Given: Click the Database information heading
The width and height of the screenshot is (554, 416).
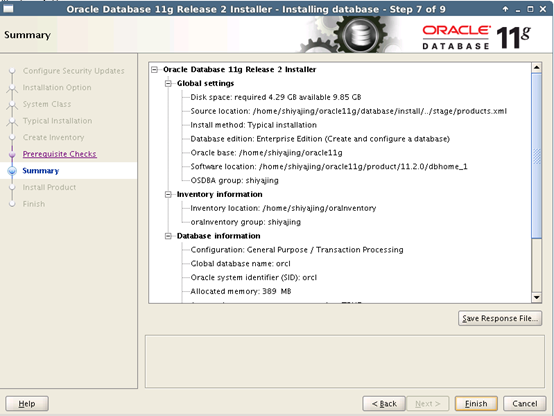Looking at the screenshot, I should pyautogui.click(x=218, y=236).
